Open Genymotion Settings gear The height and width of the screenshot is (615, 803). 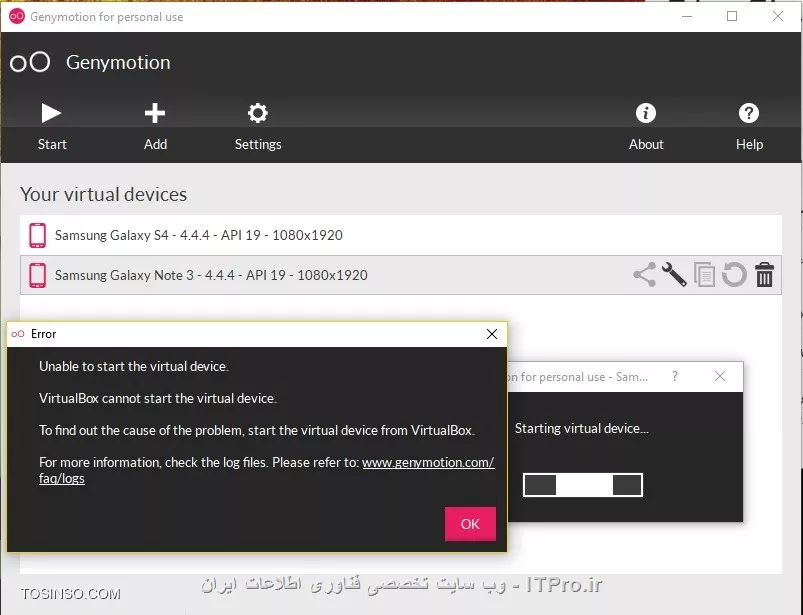tap(258, 113)
